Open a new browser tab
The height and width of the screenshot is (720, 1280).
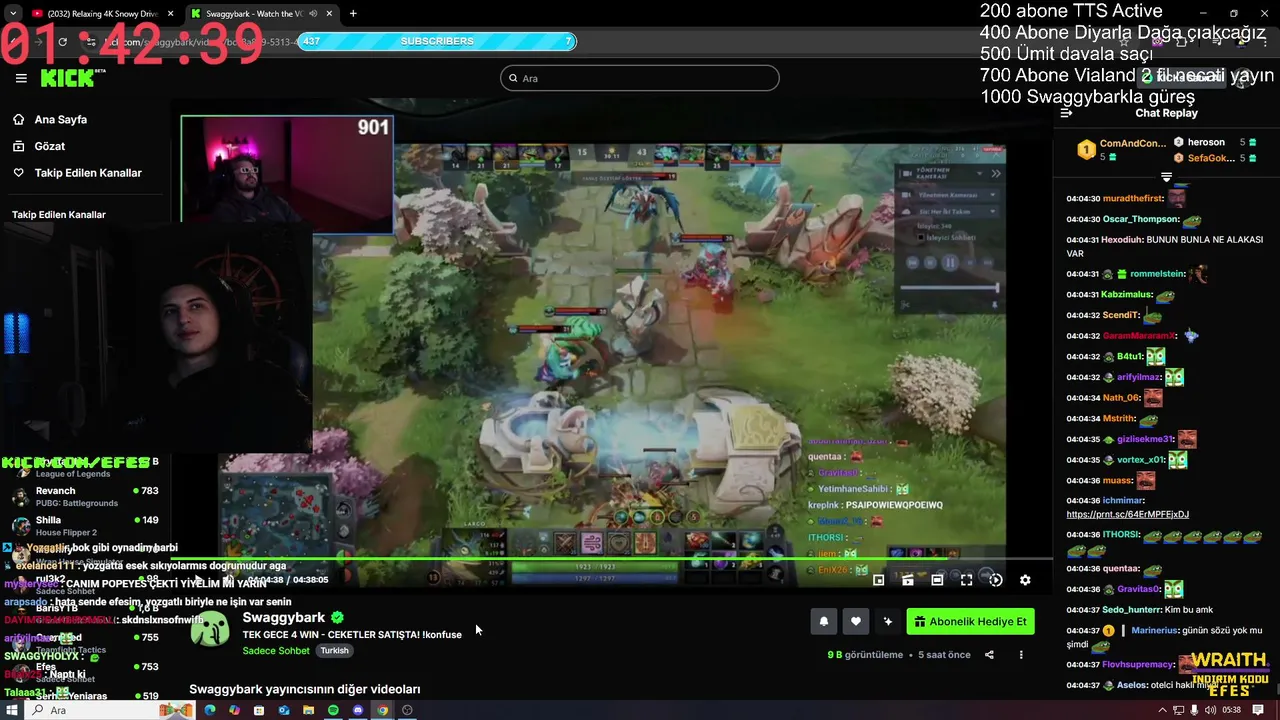click(x=353, y=14)
